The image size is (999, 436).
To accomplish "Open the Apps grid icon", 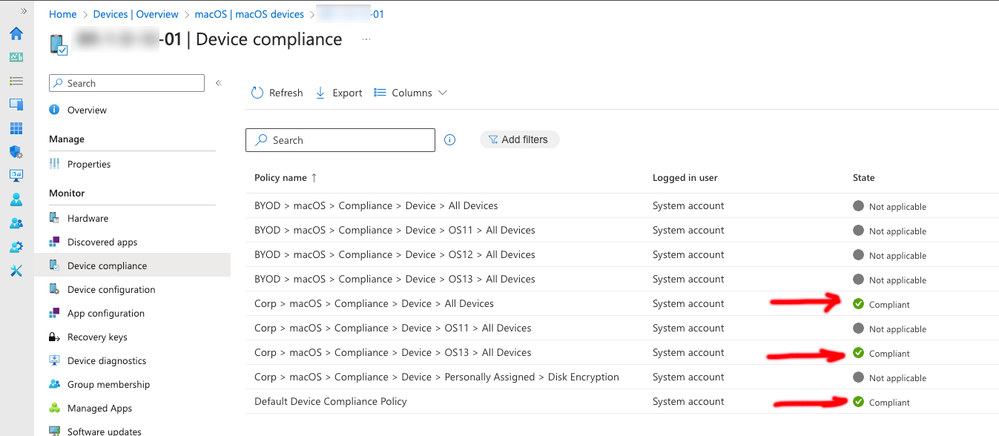I will (x=16, y=128).
